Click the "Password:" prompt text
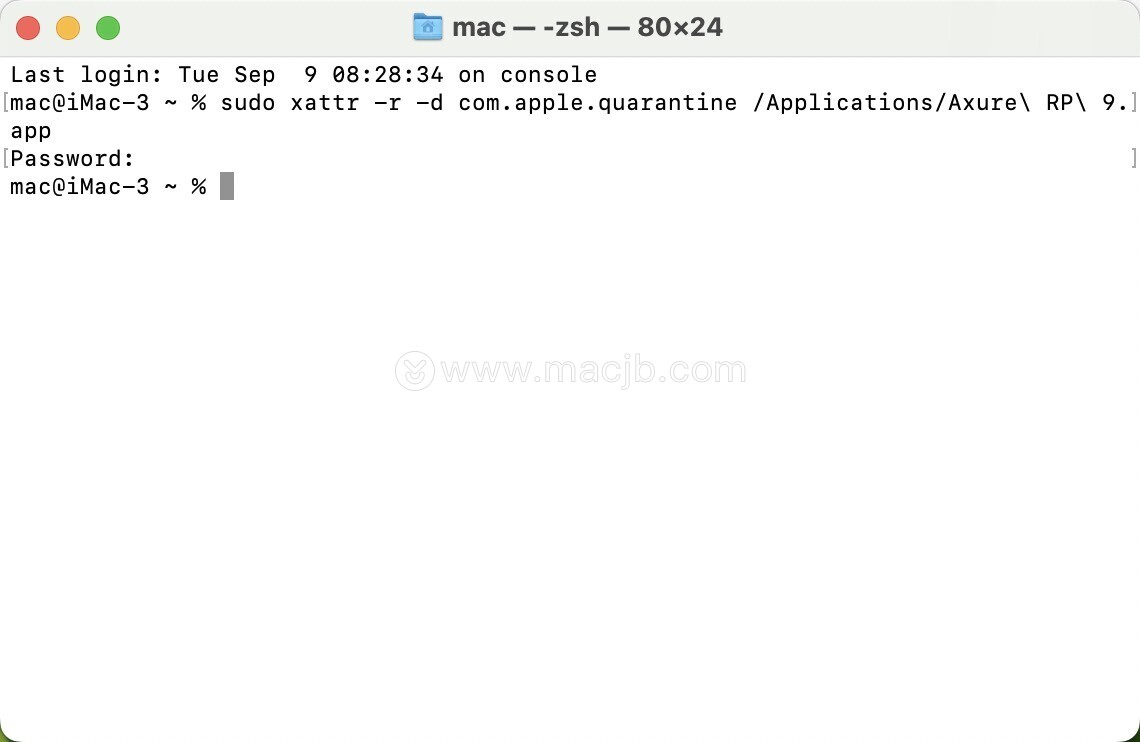Screen dimensions: 1140x742 click(x=73, y=158)
